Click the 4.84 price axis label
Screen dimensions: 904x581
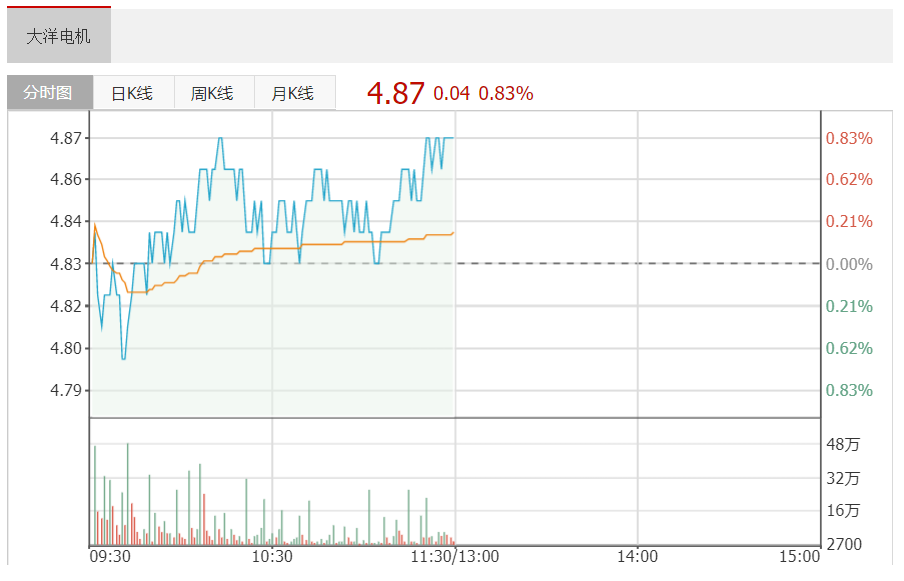(x=66, y=221)
